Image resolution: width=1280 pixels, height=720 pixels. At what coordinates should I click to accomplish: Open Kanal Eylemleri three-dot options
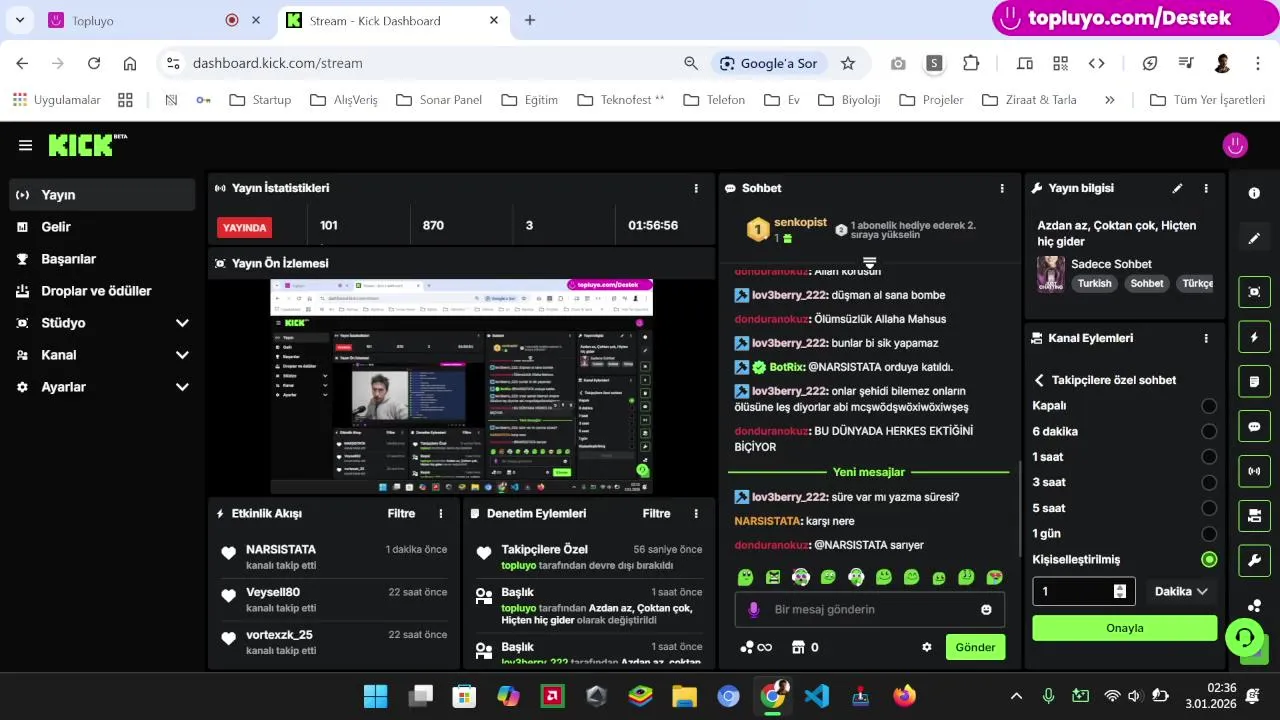point(1206,338)
